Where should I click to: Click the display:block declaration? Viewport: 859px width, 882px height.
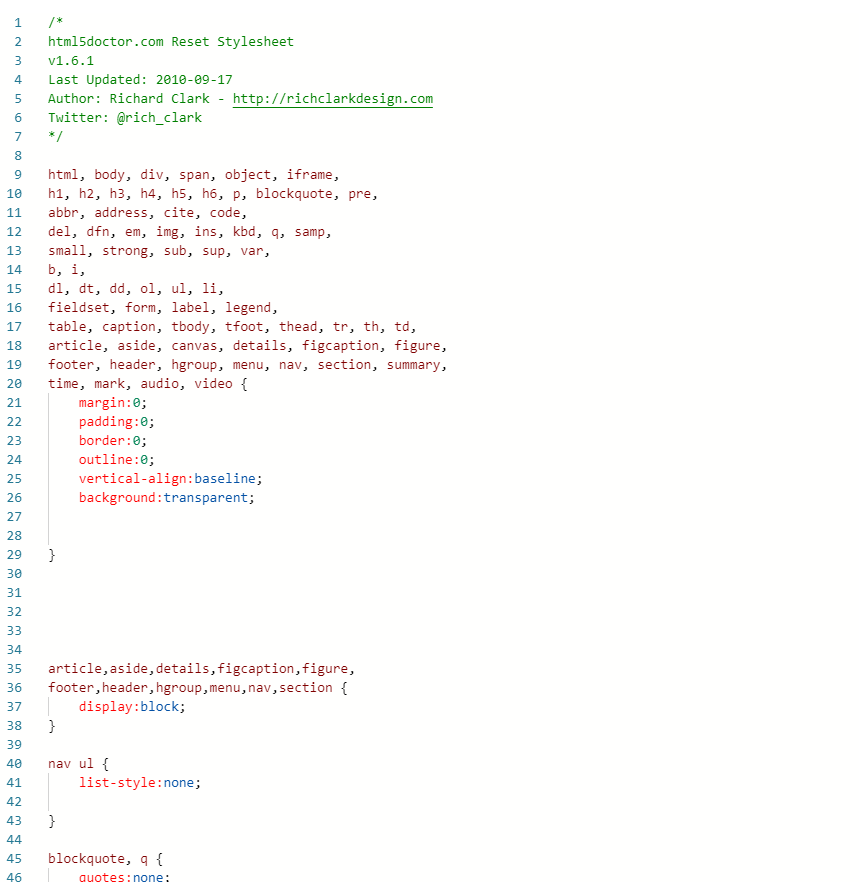pyautogui.click(x=132, y=706)
